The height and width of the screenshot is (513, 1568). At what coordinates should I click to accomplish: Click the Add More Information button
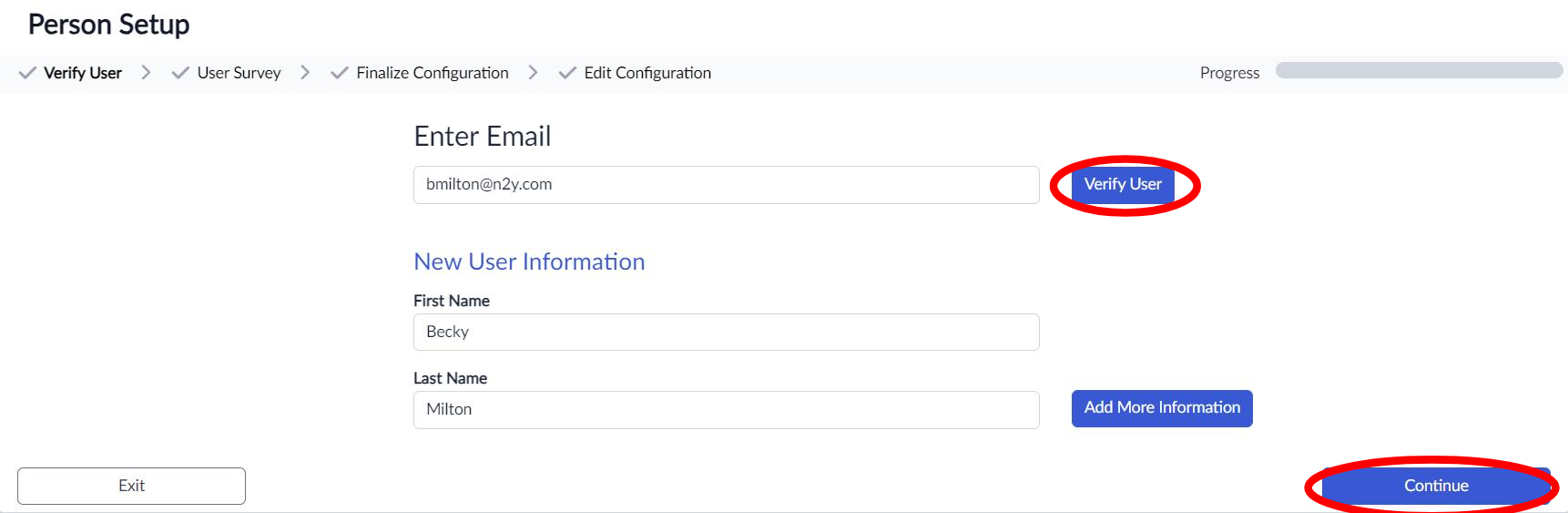(1162, 408)
